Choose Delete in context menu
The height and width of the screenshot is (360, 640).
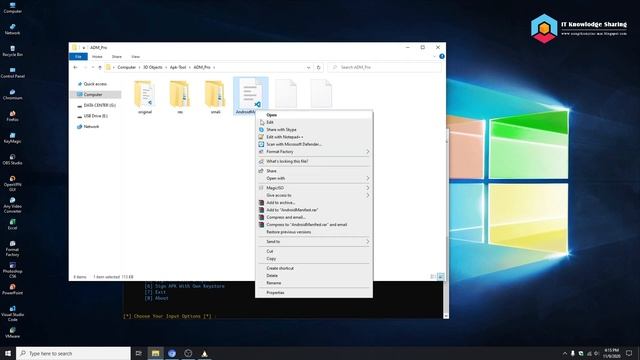(x=314, y=276)
